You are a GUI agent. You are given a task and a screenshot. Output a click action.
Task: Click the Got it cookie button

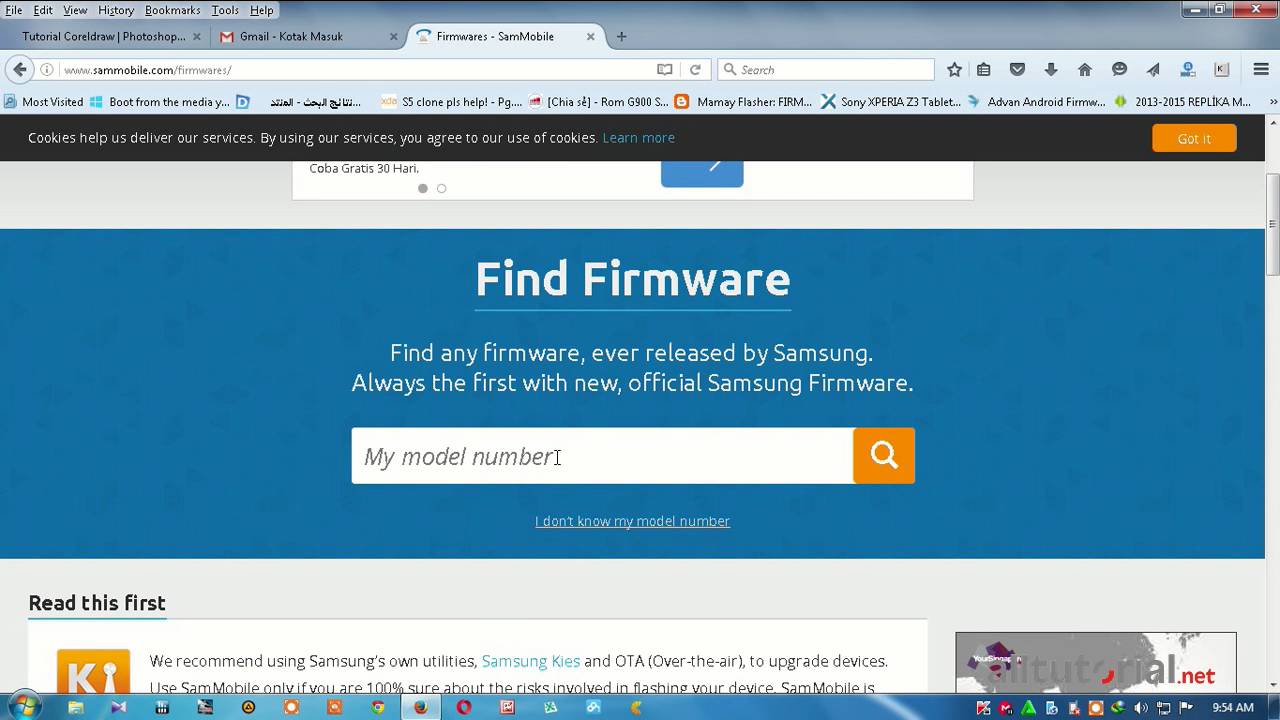tap(1194, 138)
